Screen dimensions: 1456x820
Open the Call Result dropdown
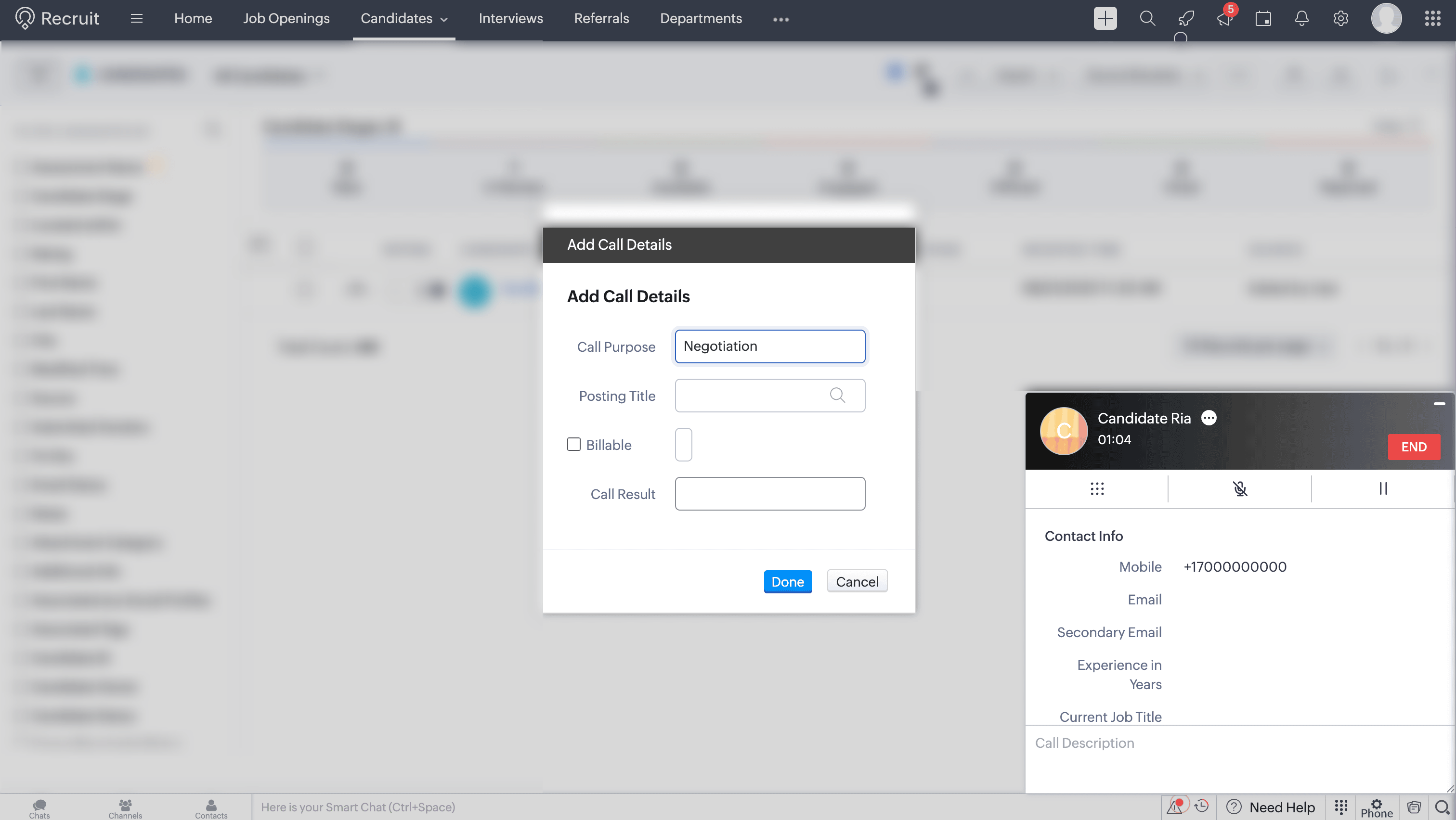pyautogui.click(x=769, y=494)
